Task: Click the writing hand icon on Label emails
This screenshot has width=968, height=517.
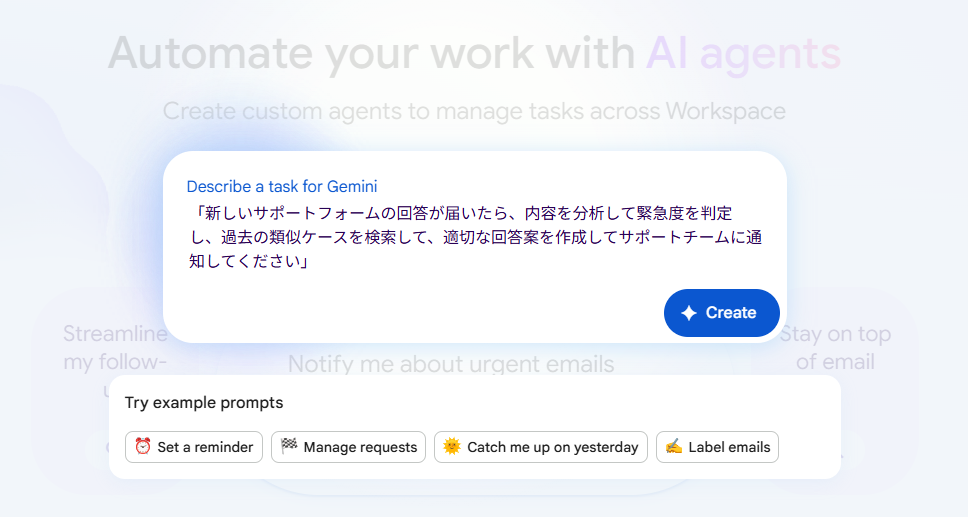Action: [x=674, y=447]
